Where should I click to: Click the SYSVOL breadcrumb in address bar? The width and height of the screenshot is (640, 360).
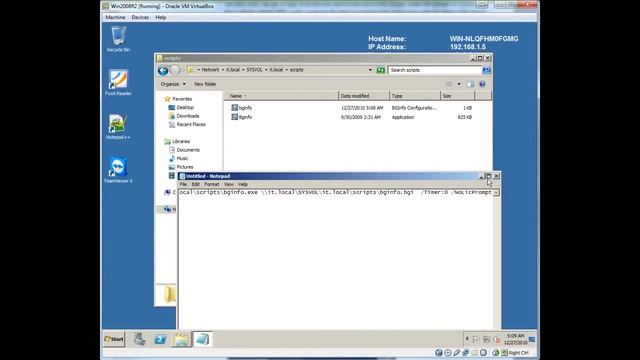tap(254, 70)
